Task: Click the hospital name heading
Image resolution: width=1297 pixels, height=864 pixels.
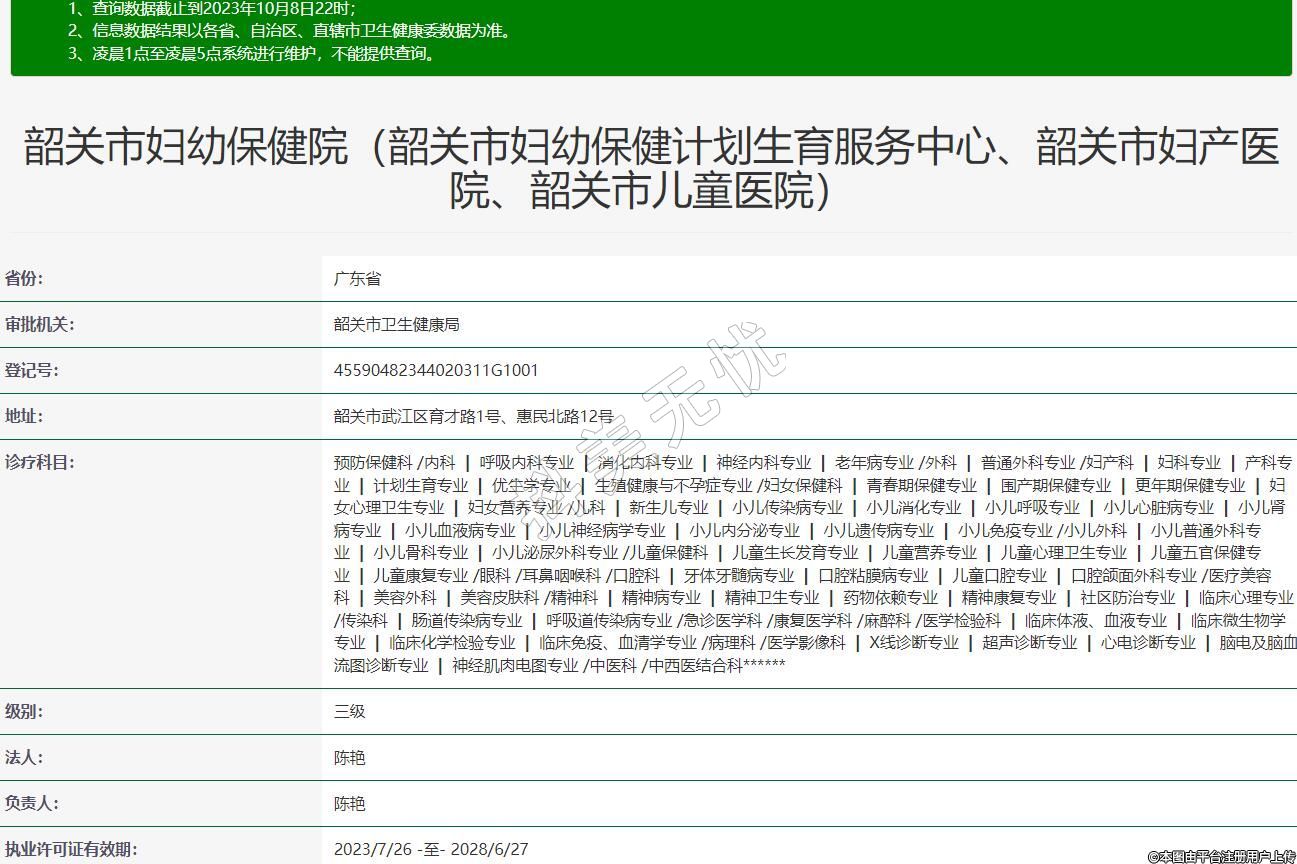Action: [x=650, y=168]
